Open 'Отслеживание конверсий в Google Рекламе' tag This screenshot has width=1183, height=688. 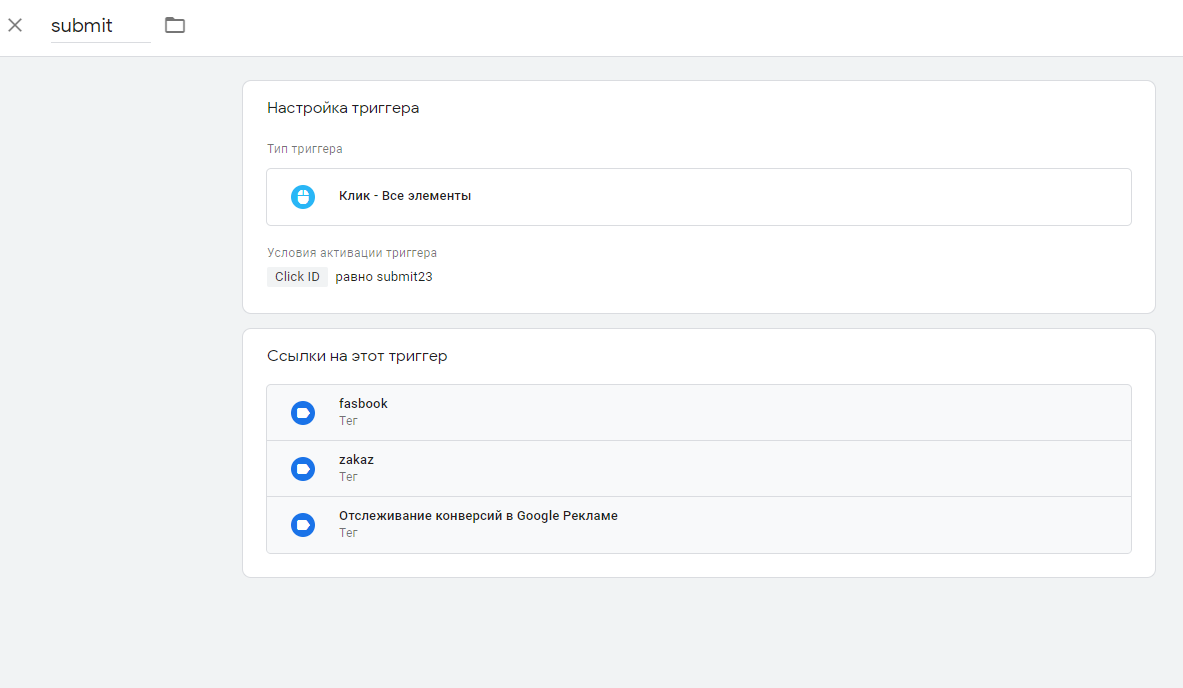[x=699, y=525]
